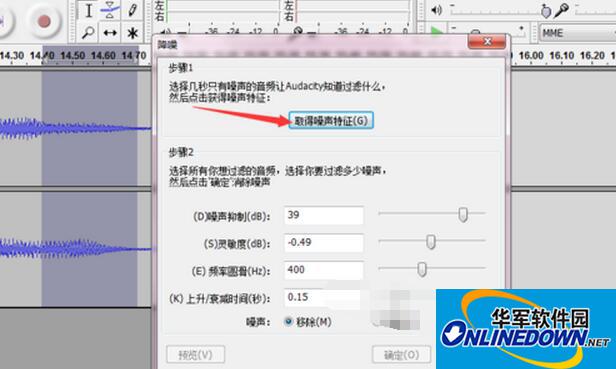
Task: Click the timeline ruler at 16.00
Action: 531,56
